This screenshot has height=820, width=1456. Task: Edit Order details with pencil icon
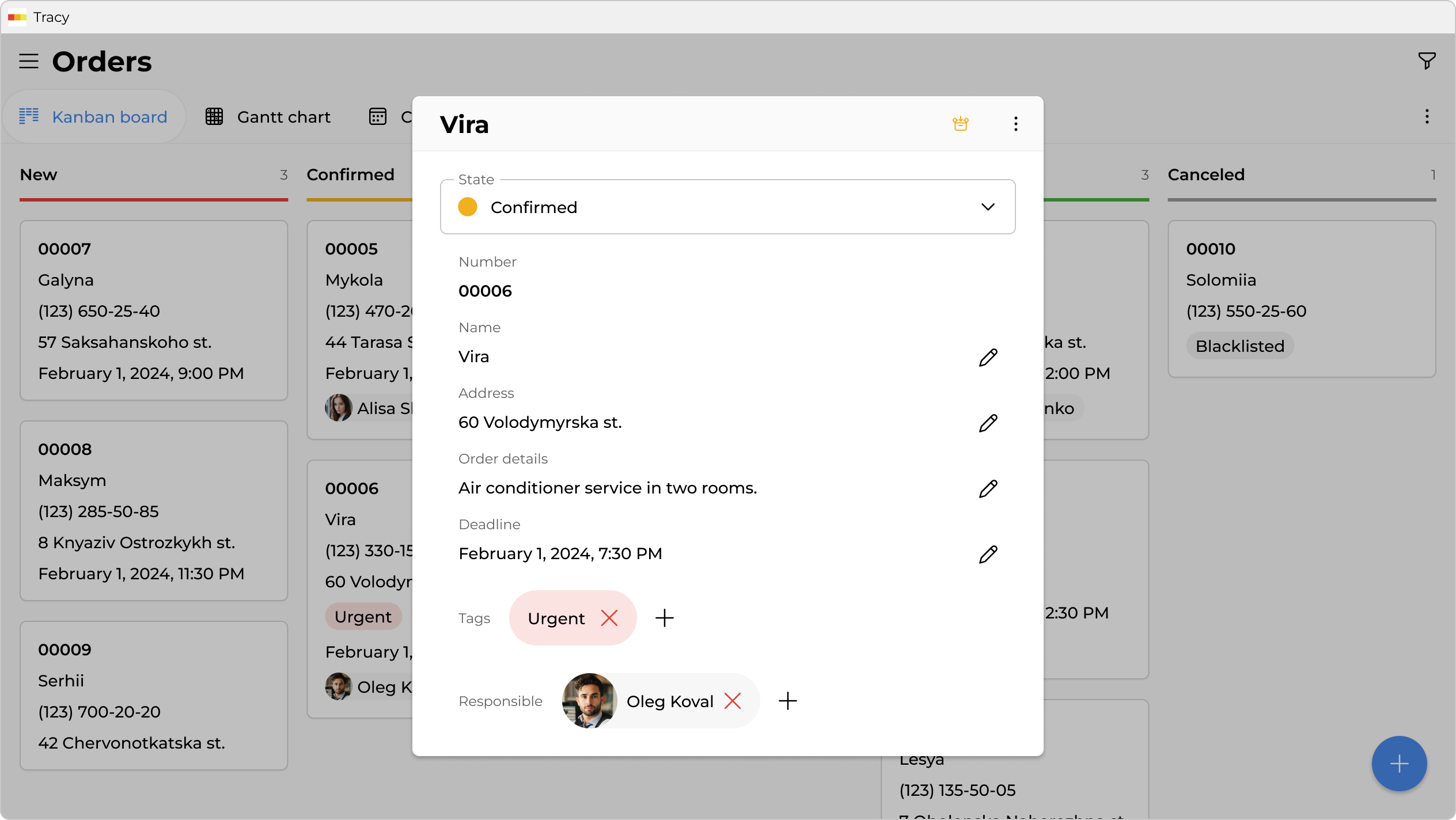[x=988, y=489]
